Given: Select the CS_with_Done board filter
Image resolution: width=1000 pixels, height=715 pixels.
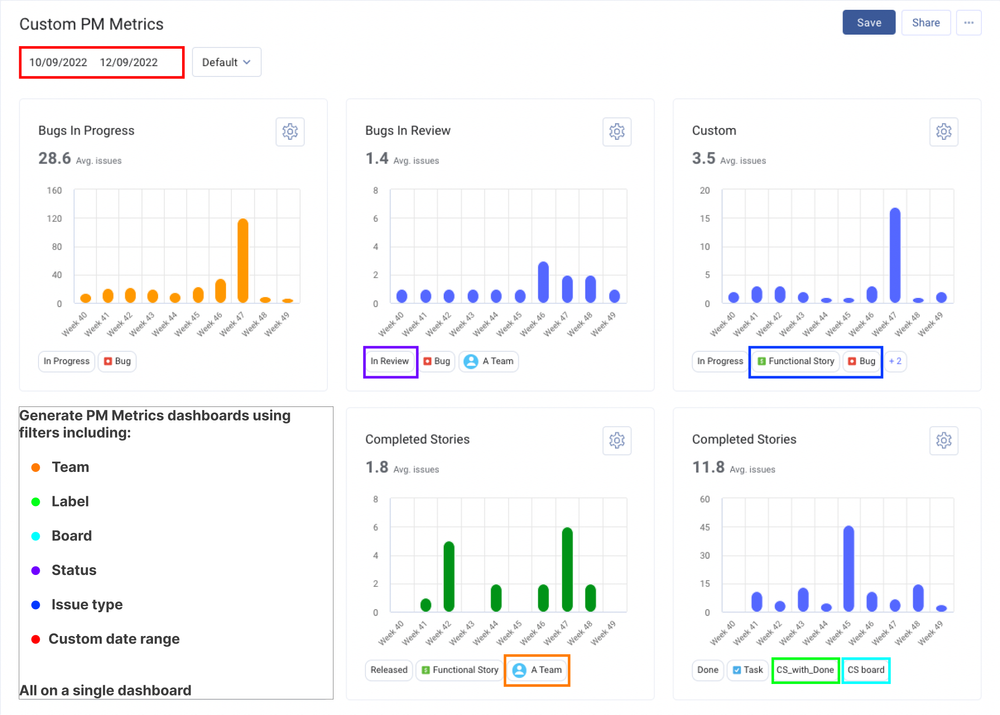Looking at the screenshot, I should click(x=805, y=670).
